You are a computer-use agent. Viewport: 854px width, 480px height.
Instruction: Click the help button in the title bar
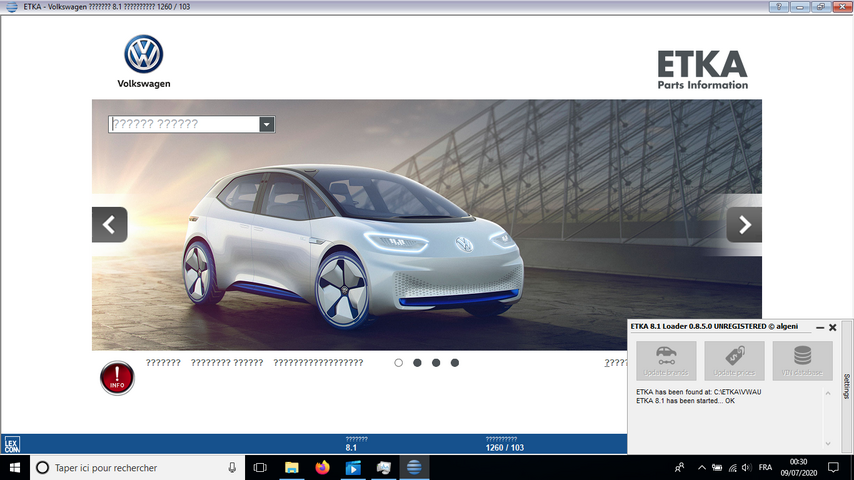(x=778, y=7)
